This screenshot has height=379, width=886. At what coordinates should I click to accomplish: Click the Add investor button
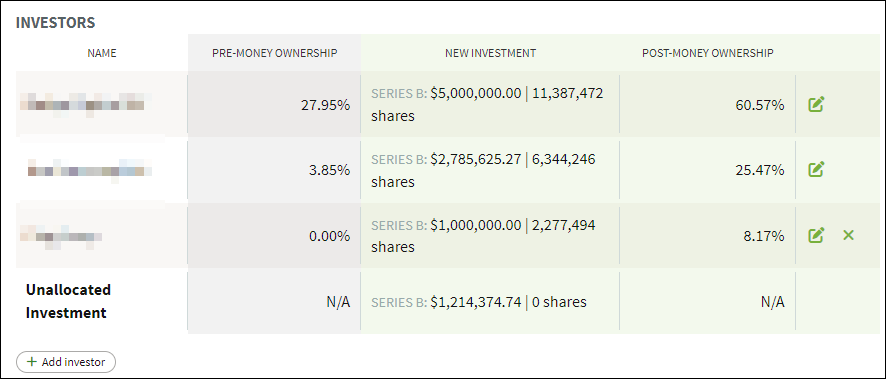pyautogui.click(x=66, y=362)
